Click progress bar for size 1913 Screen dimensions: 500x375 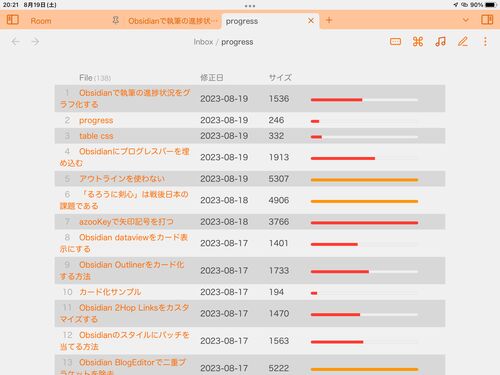pos(364,158)
